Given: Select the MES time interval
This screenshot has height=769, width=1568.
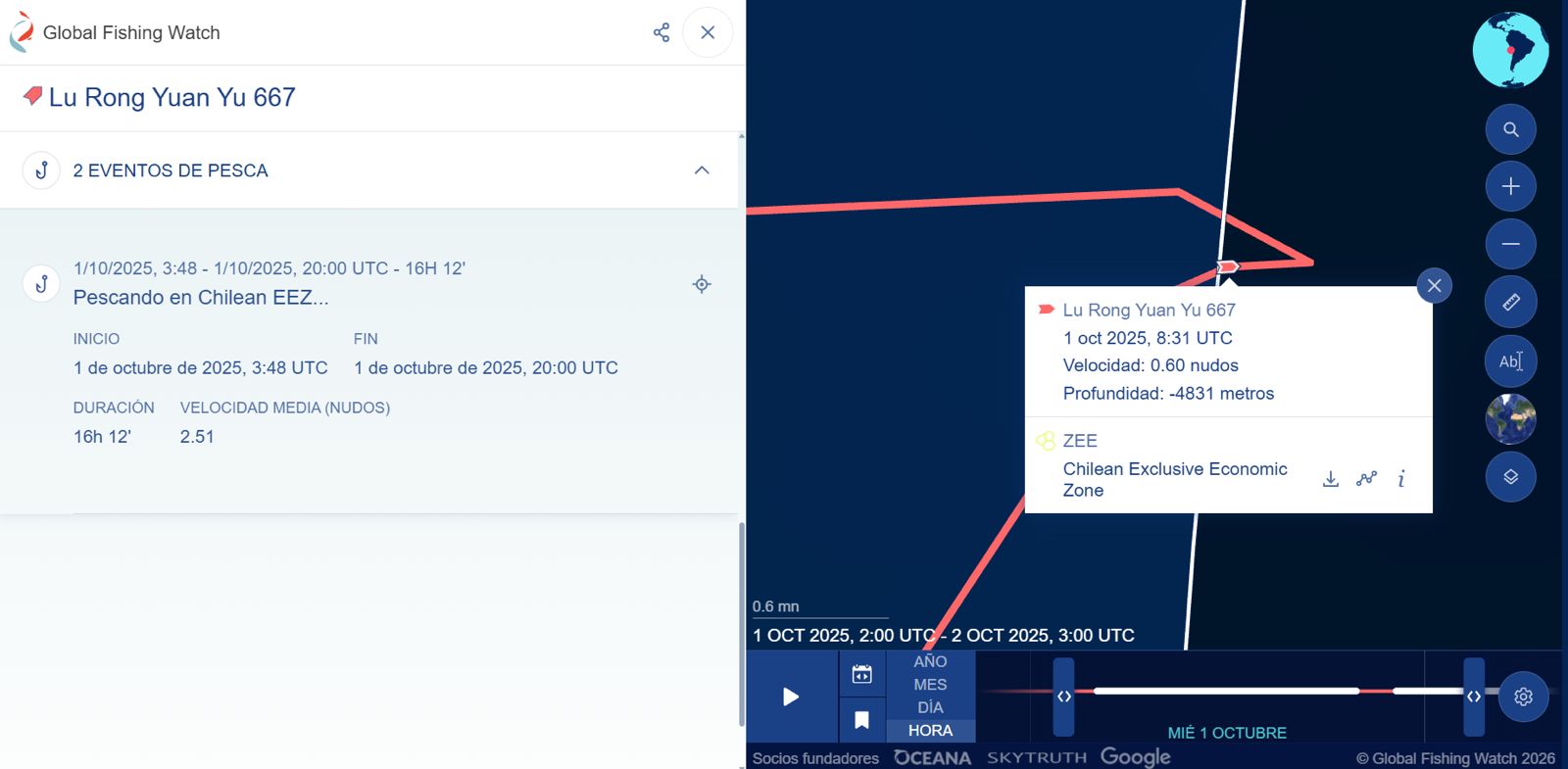Looking at the screenshot, I should (x=930, y=685).
